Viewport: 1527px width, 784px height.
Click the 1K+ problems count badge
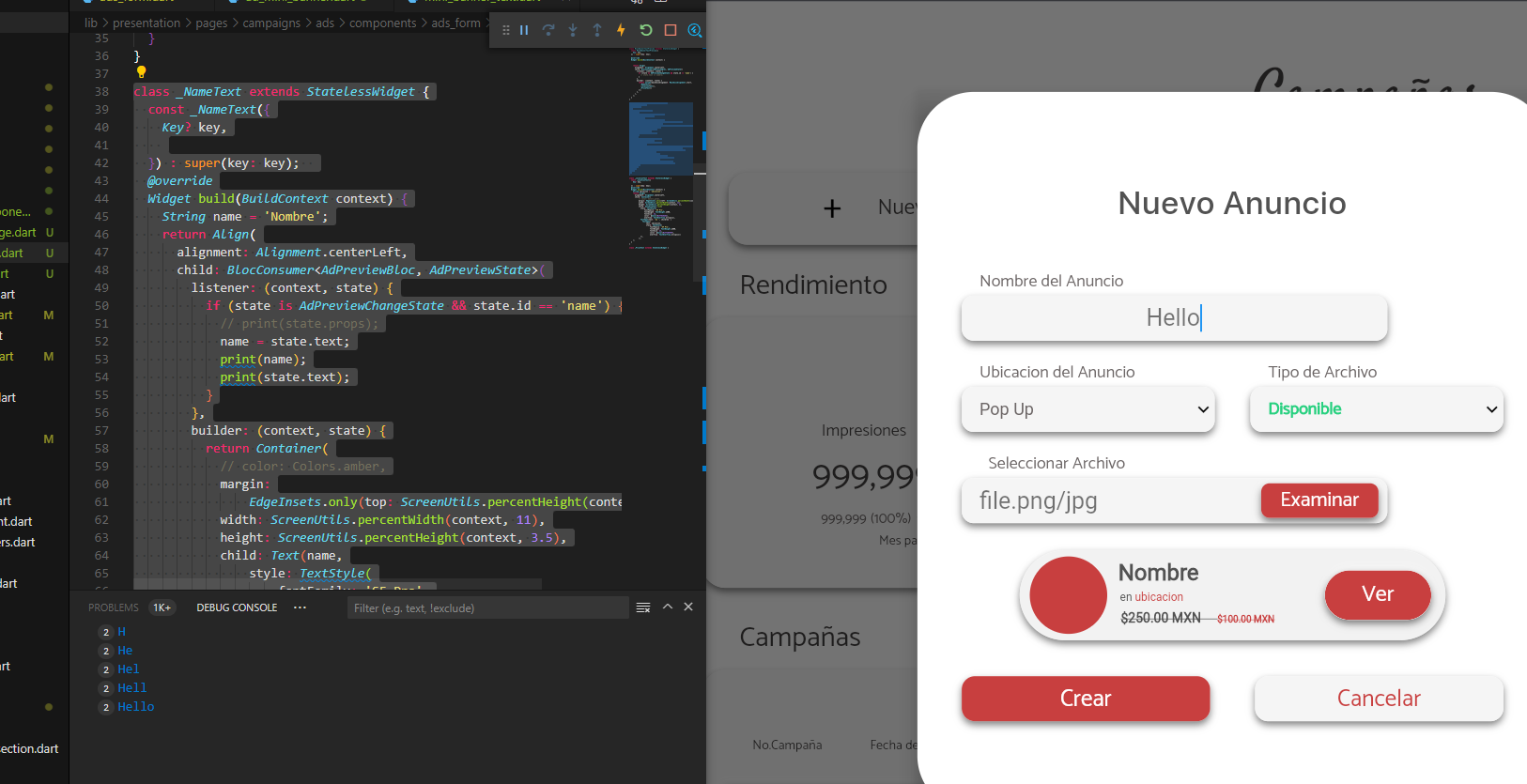coord(162,607)
